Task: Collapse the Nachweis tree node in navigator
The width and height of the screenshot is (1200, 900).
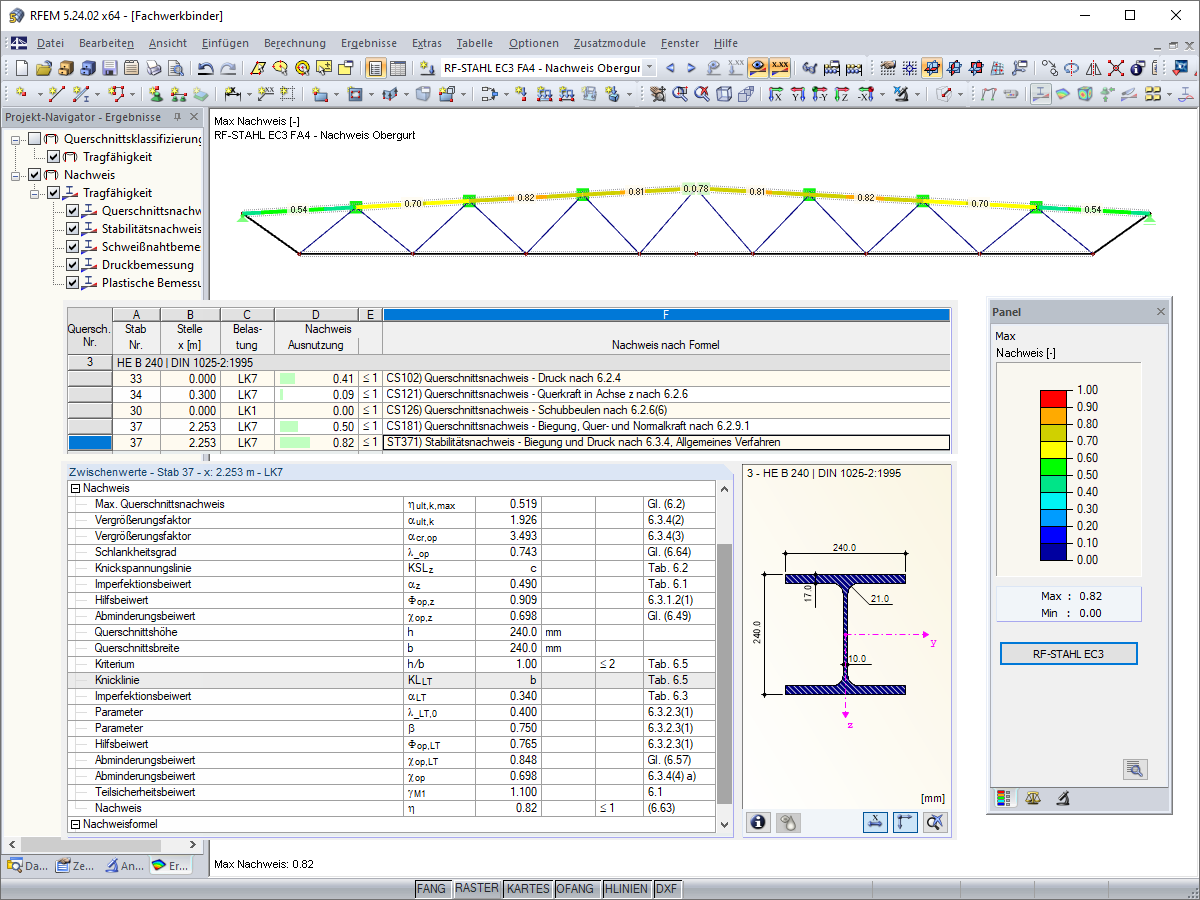Action: [x=17, y=175]
